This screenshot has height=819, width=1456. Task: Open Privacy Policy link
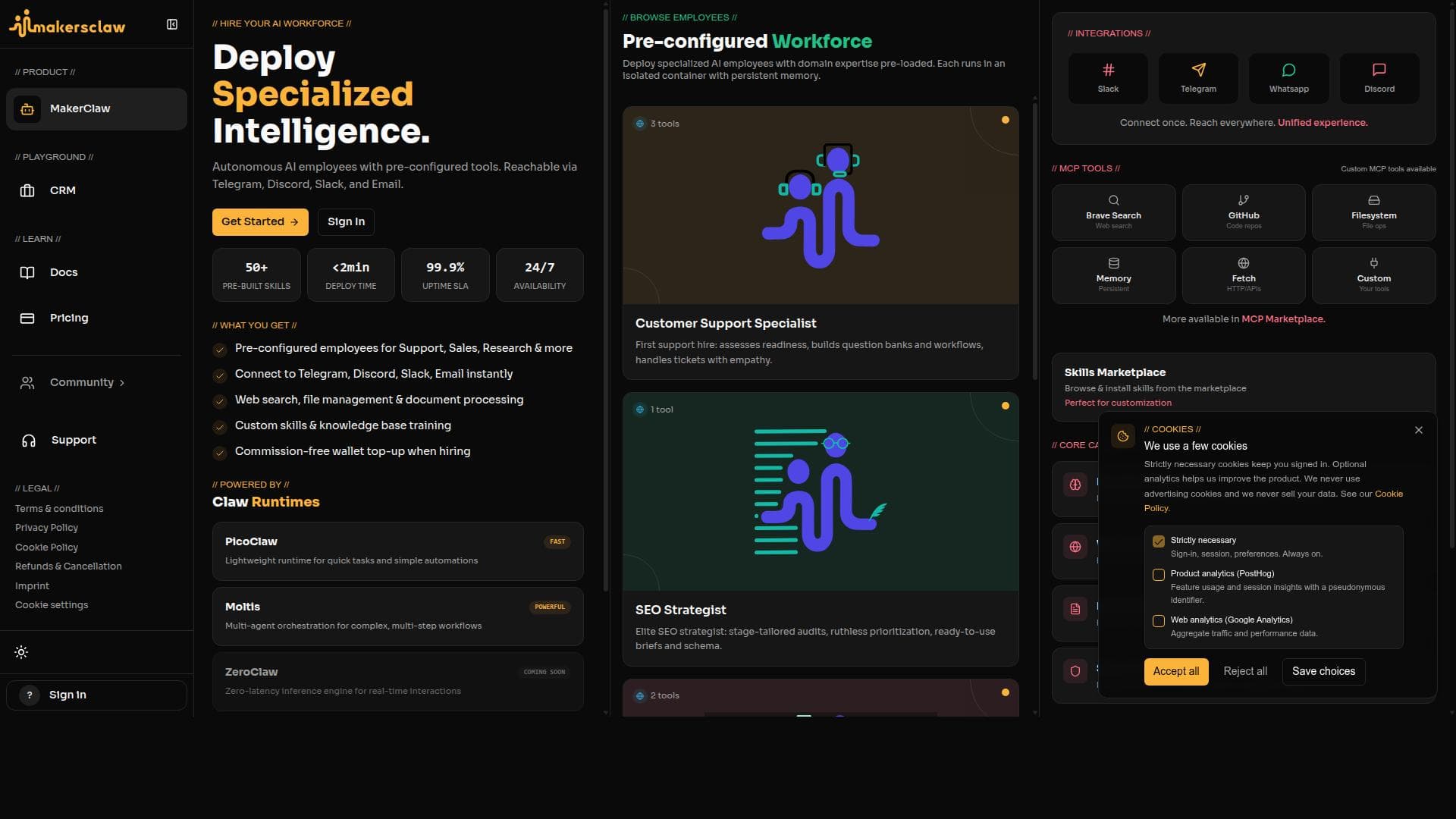[46, 528]
